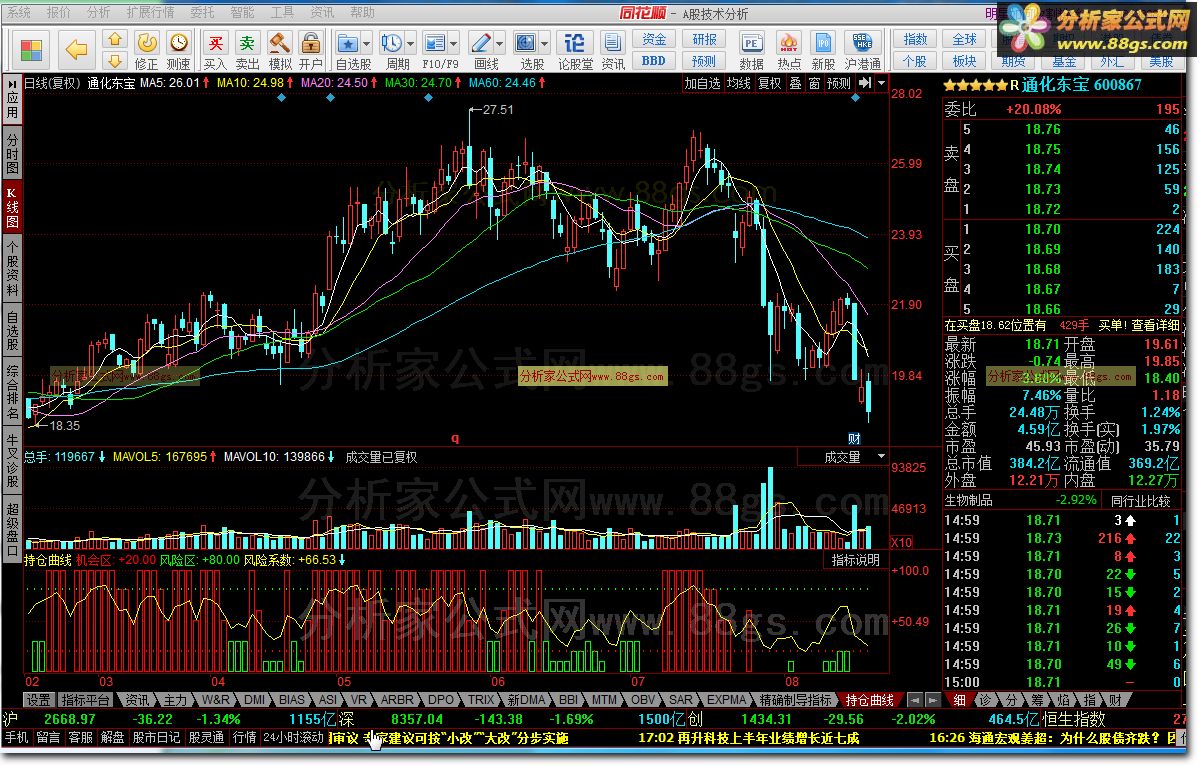Select 分时图 in left sidebar
1199x766 pixels.
pos(12,153)
